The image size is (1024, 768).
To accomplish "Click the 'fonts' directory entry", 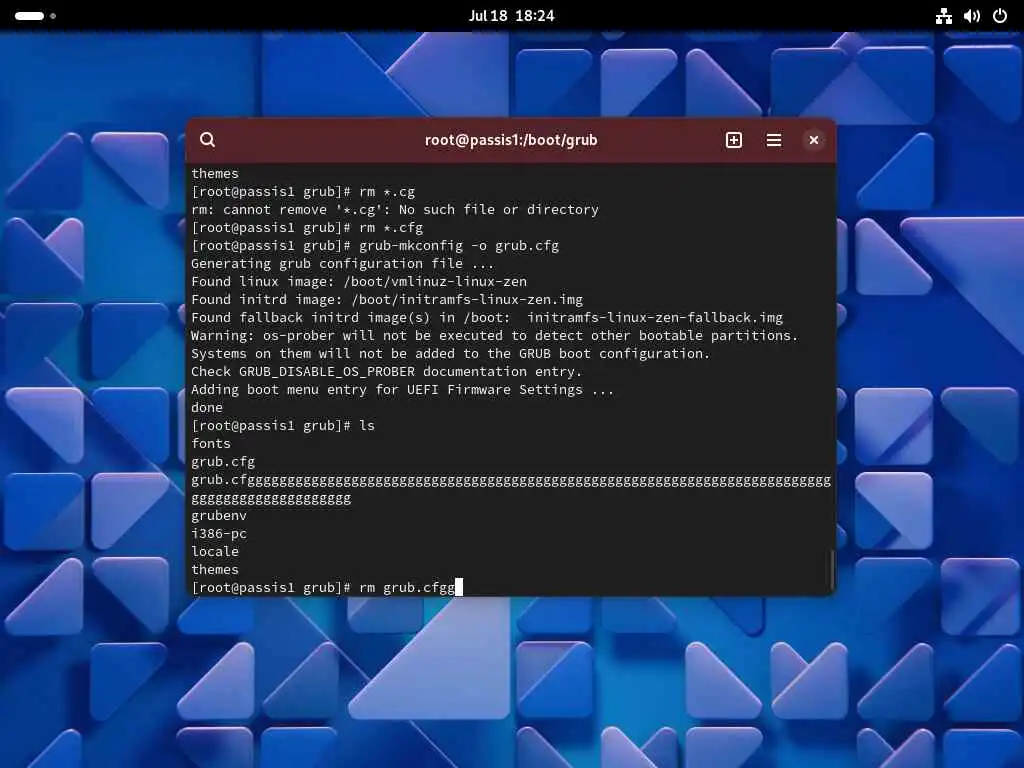I will (210, 443).
